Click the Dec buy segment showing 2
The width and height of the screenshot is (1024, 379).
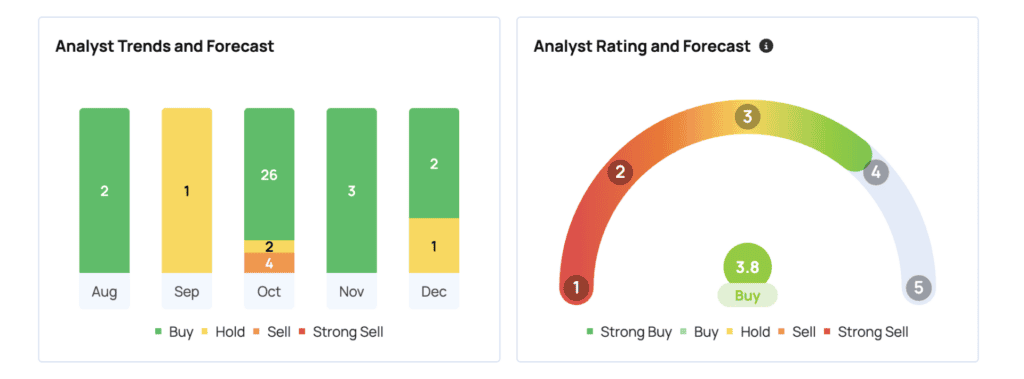click(x=434, y=163)
